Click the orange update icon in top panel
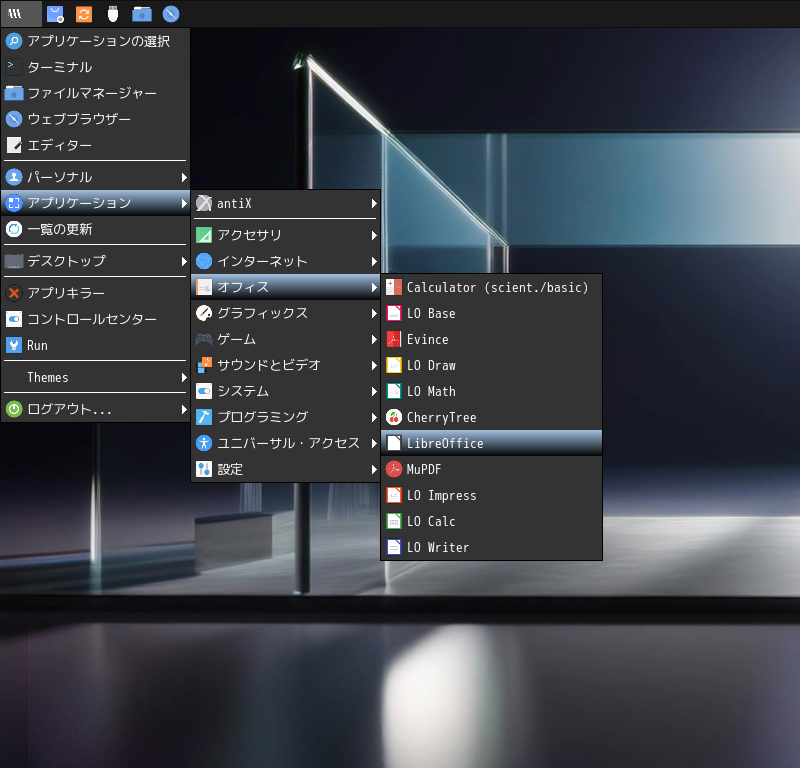Viewport: 800px width, 768px height. (84, 14)
